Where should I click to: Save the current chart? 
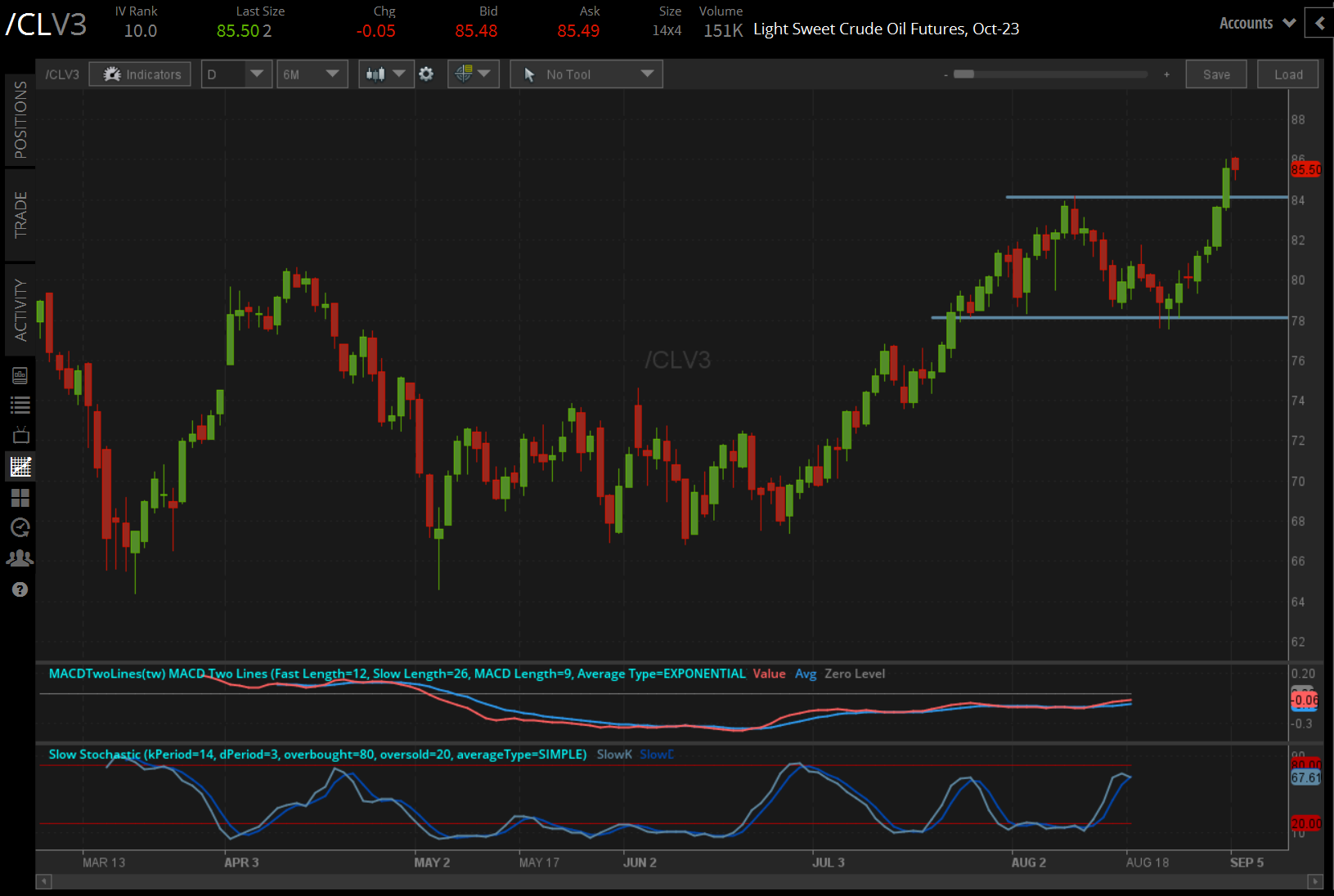coord(1216,74)
